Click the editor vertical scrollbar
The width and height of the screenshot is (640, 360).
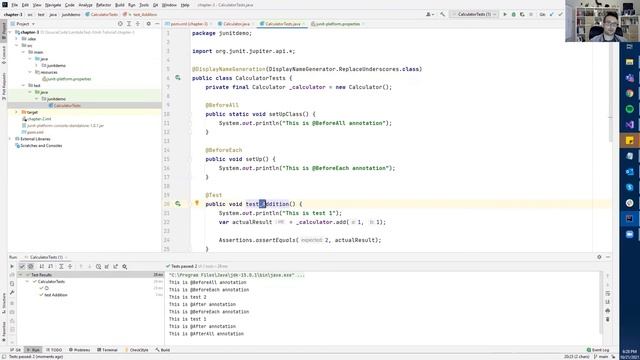(x=611, y=92)
